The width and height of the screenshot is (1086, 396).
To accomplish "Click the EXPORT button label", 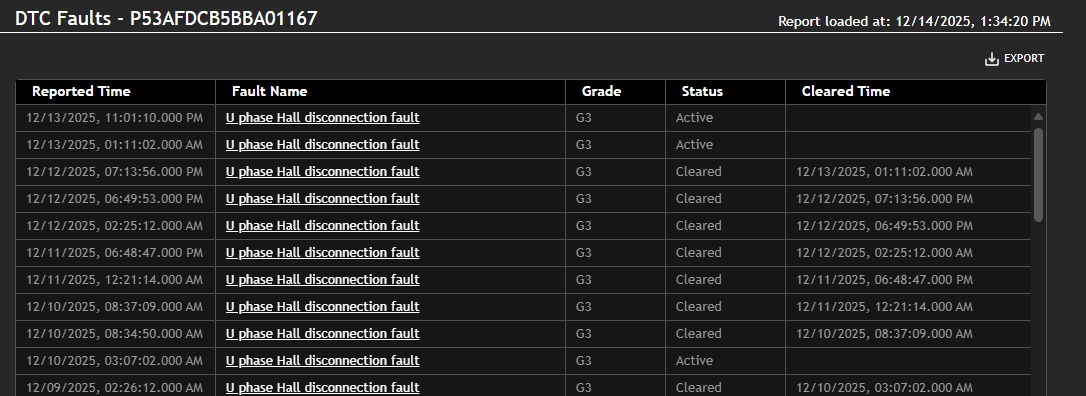I will click(x=1024, y=59).
